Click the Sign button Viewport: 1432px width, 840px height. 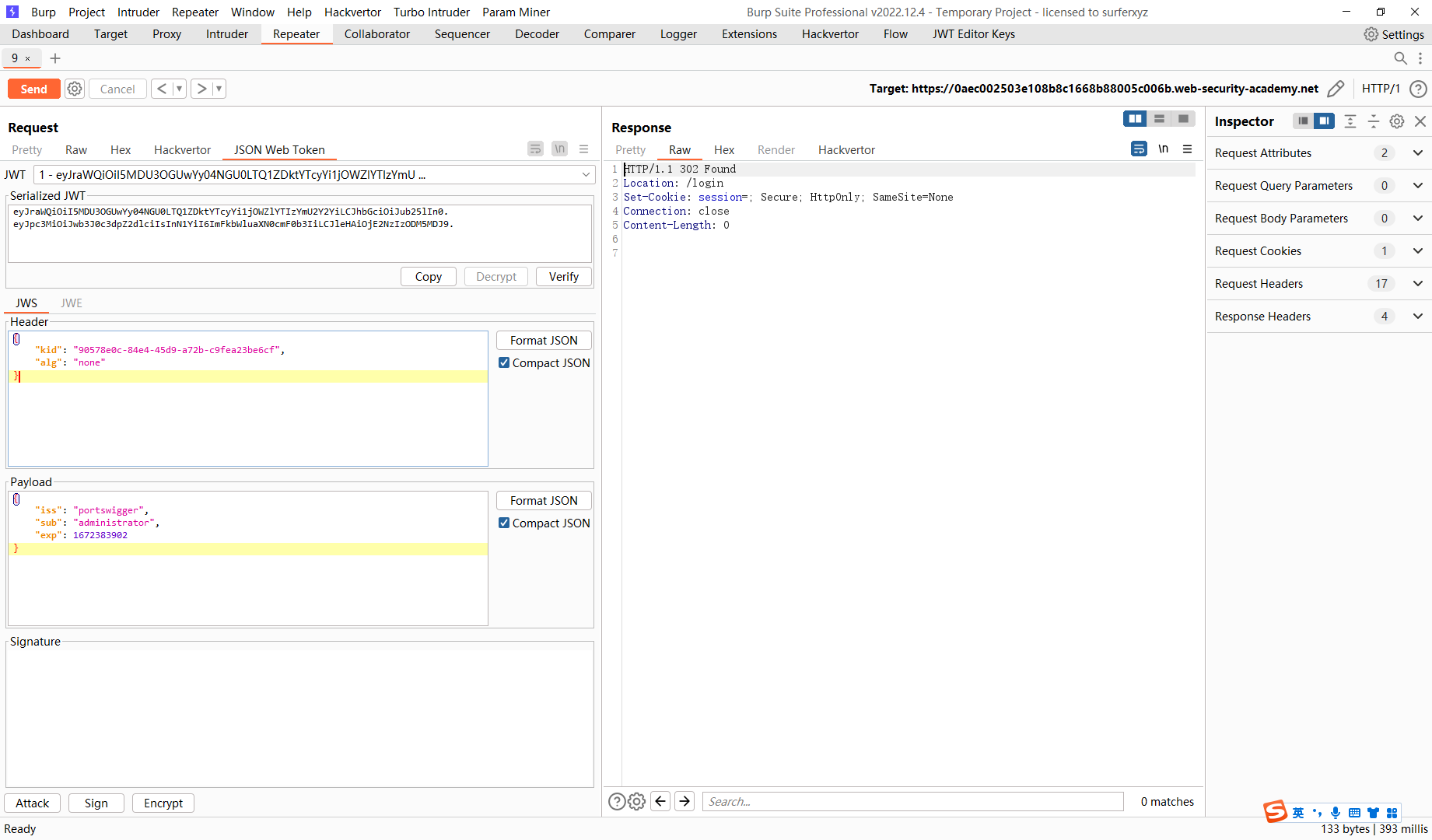(96, 803)
